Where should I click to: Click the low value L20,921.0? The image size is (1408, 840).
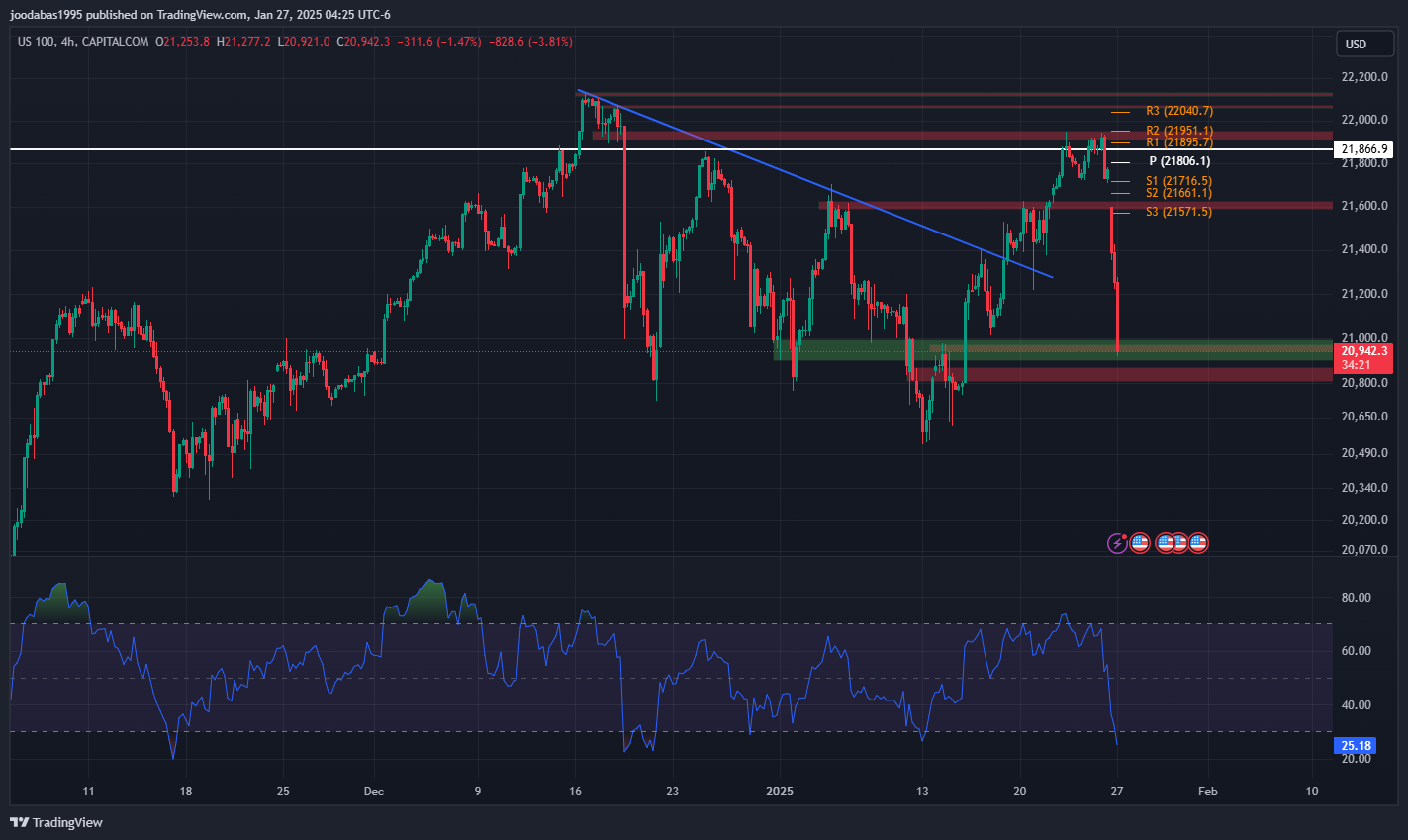(x=304, y=42)
